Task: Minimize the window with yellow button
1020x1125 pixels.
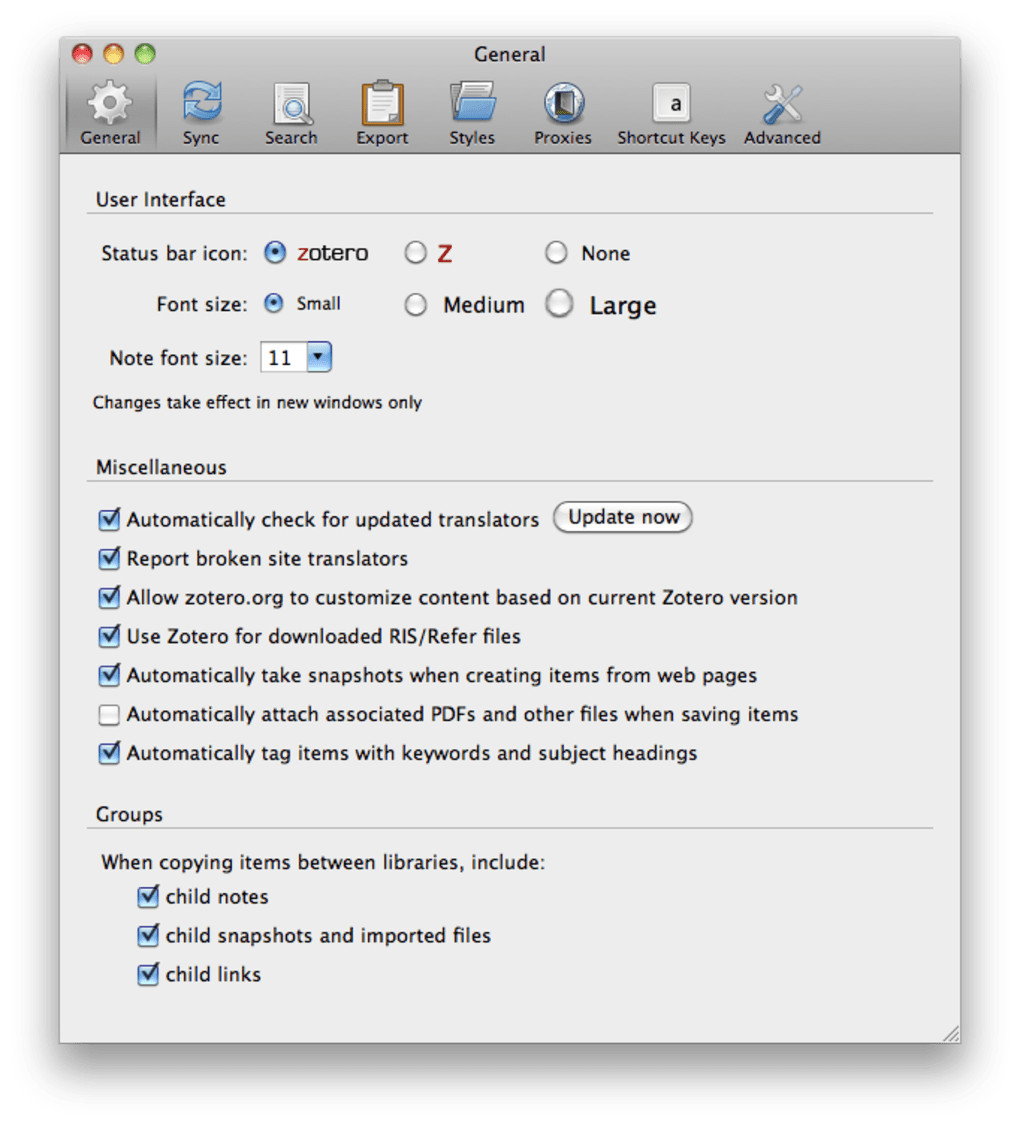Action: pyautogui.click(x=114, y=54)
